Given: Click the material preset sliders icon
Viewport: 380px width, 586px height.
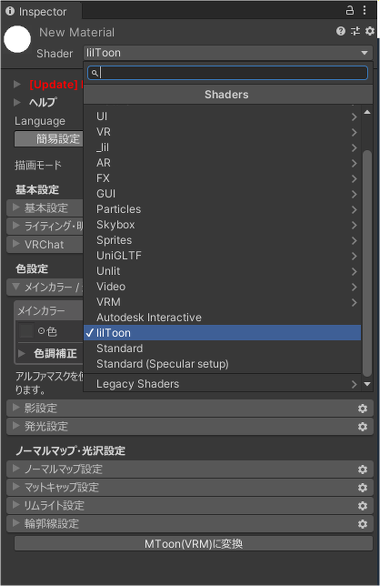Looking at the screenshot, I should (x=355, y=31).
